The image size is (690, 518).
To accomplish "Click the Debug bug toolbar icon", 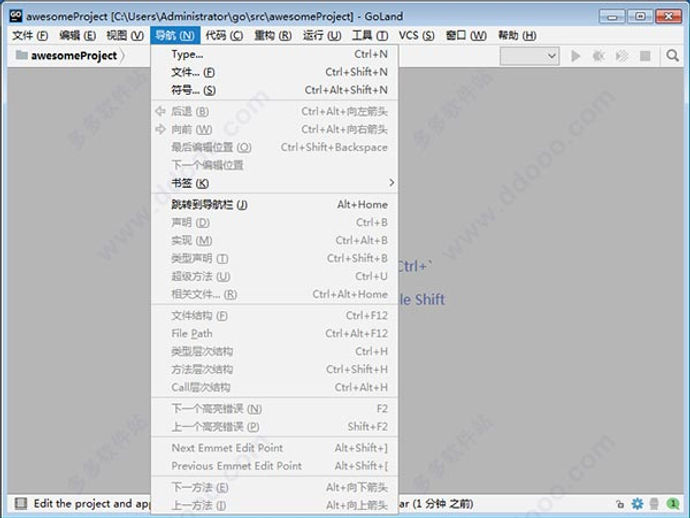I will (x=598, y=56).
